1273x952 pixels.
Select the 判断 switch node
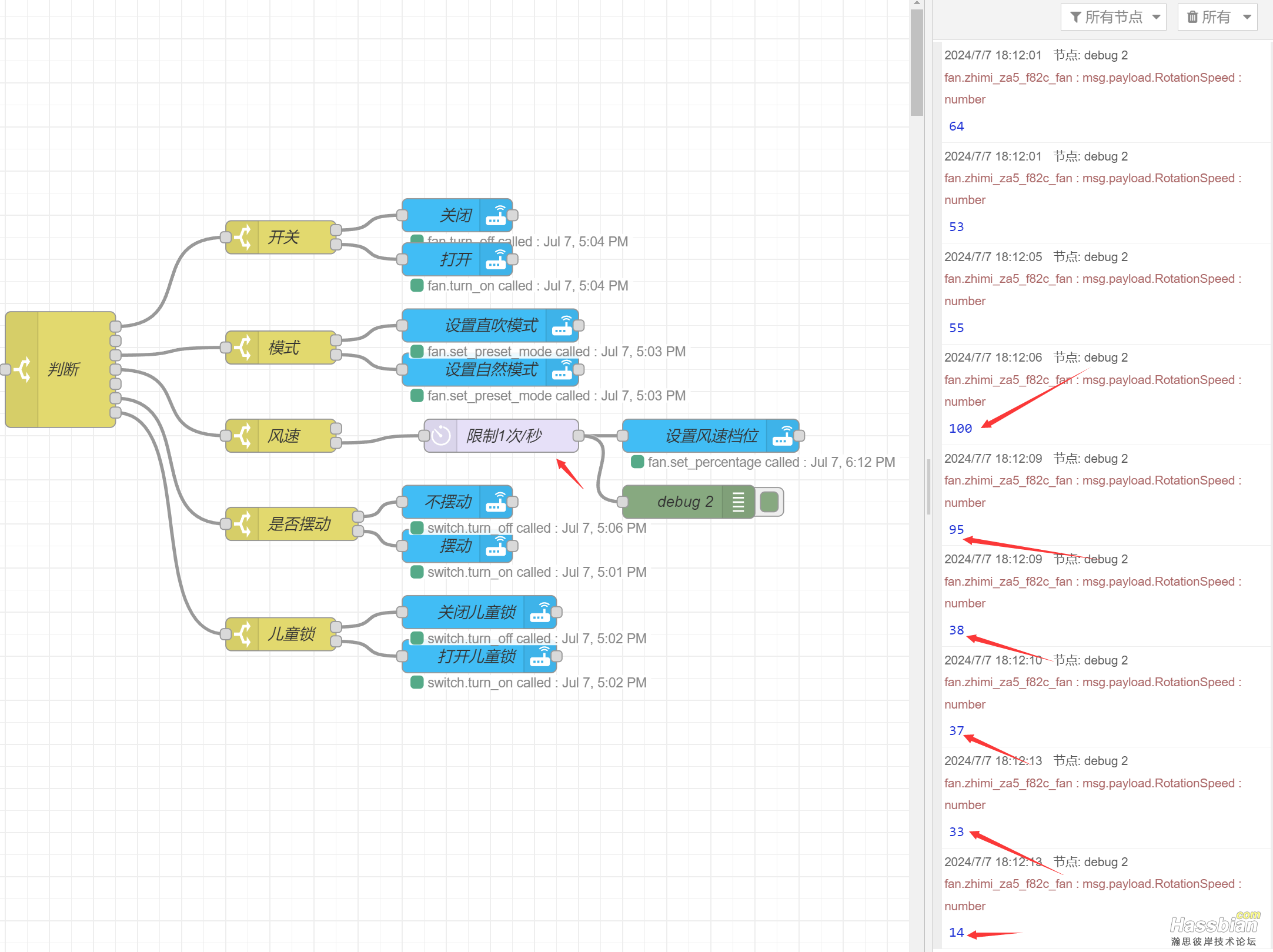click(61, 370)
